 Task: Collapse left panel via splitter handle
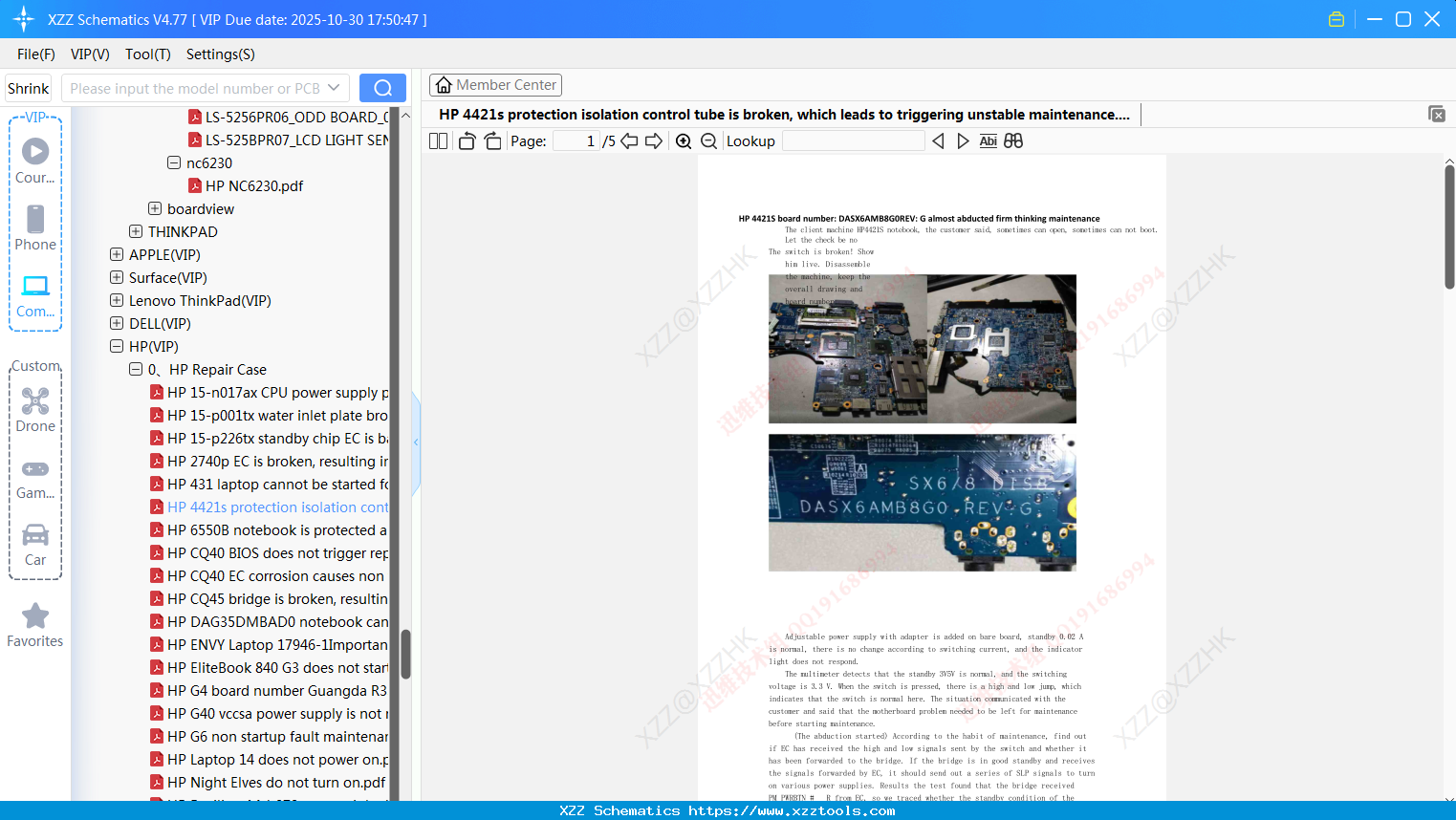point(416,442)
